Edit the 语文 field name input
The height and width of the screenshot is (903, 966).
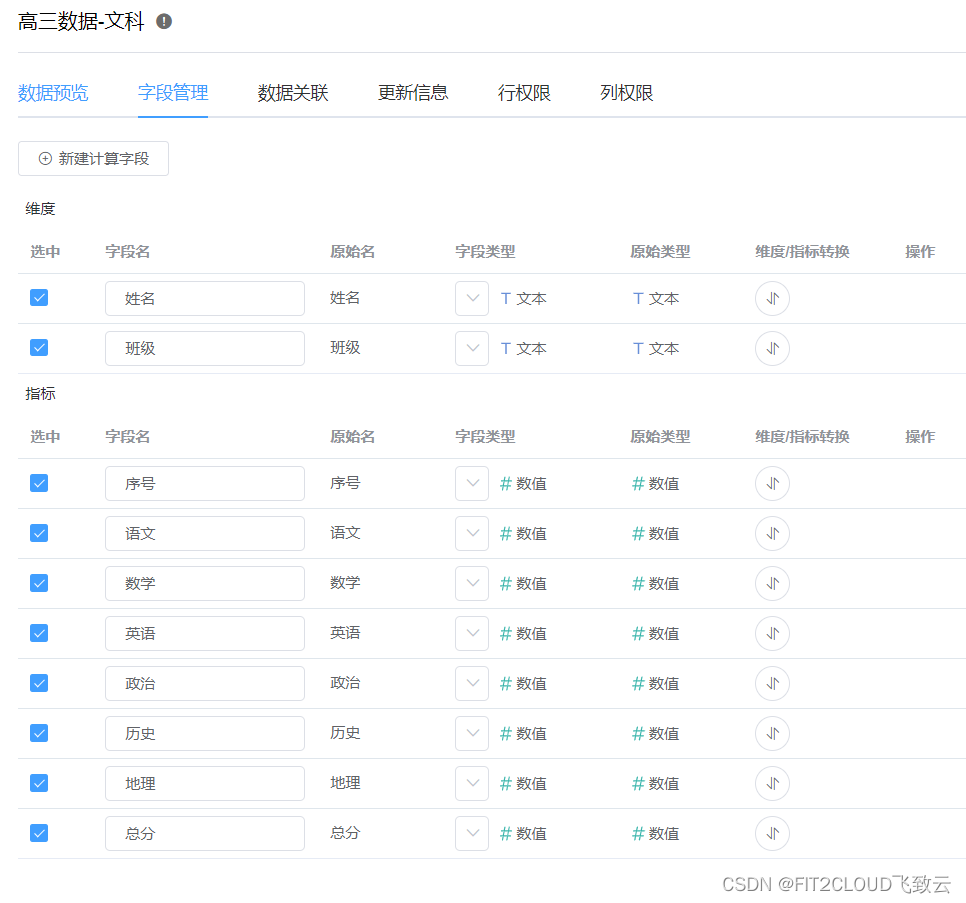(x=205, y=533)
